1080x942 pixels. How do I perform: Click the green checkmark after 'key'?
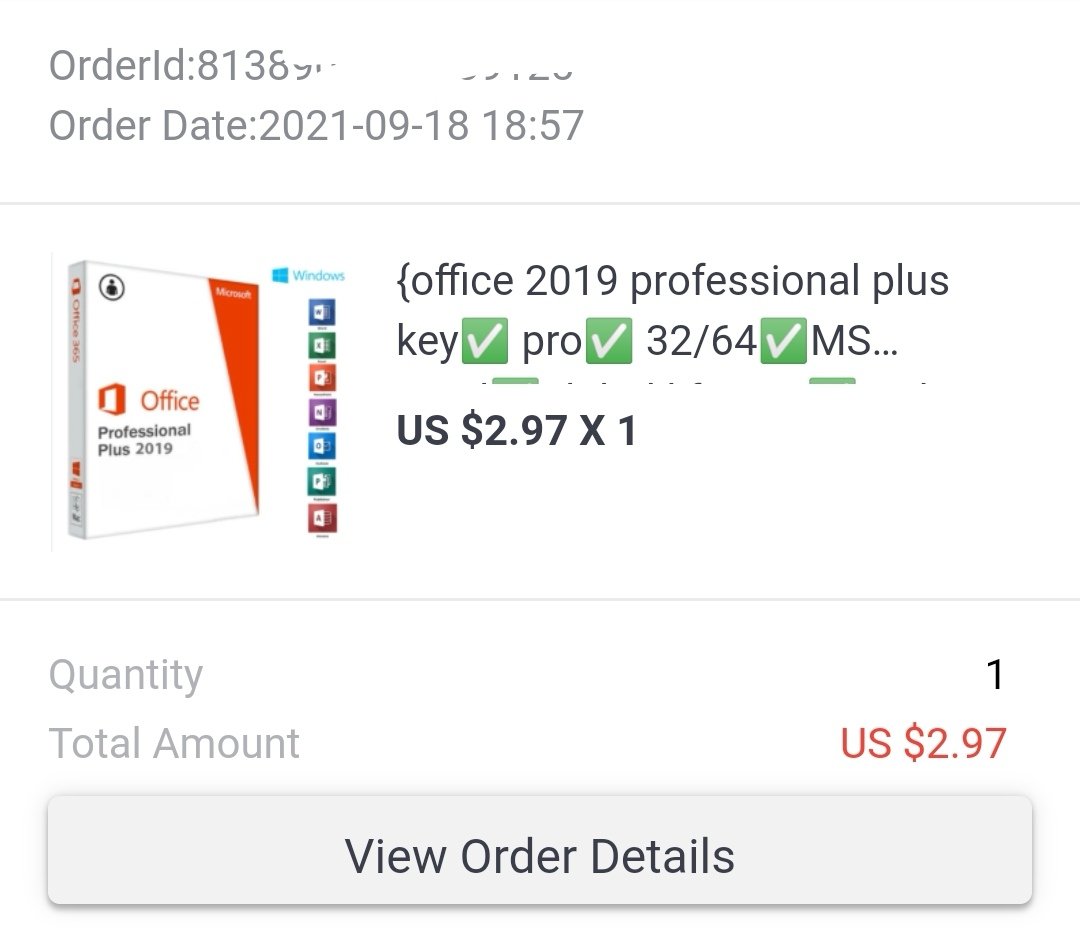coord(484,341)
